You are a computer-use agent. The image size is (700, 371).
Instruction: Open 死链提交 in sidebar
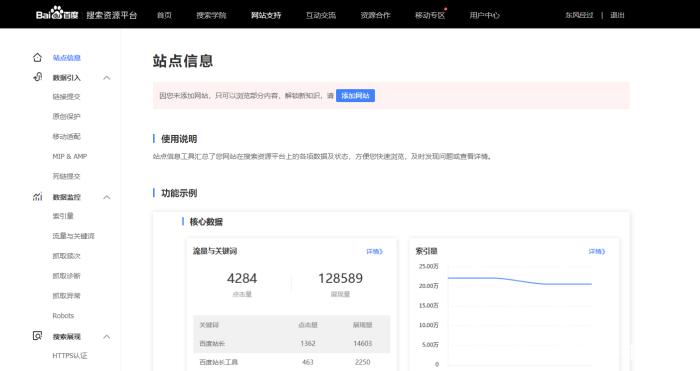[67, 176]
